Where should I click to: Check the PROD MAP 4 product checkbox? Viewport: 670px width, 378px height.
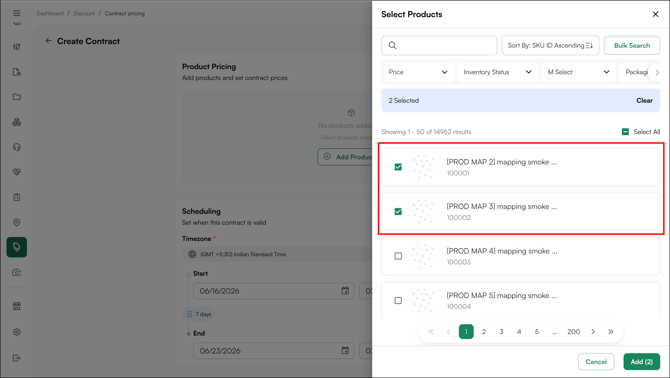[x=398, y=256]
